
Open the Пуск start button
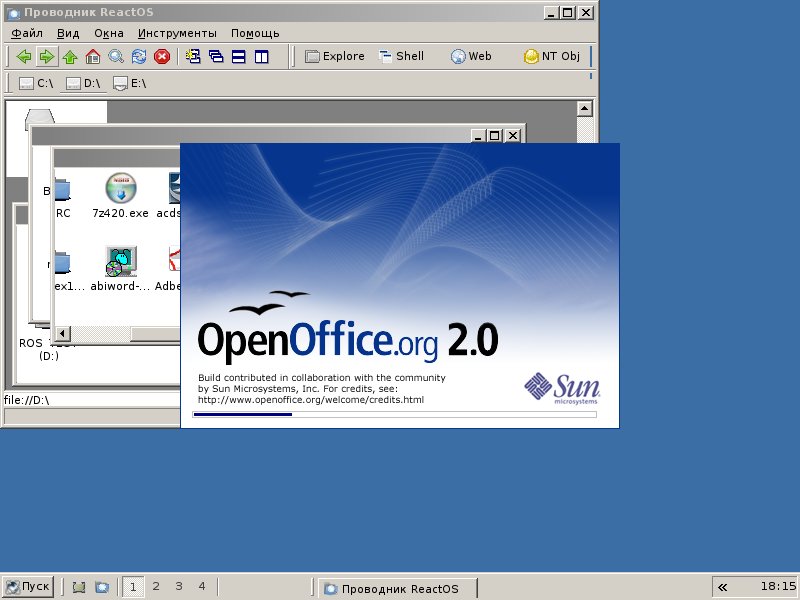click(x=28, y=587)
